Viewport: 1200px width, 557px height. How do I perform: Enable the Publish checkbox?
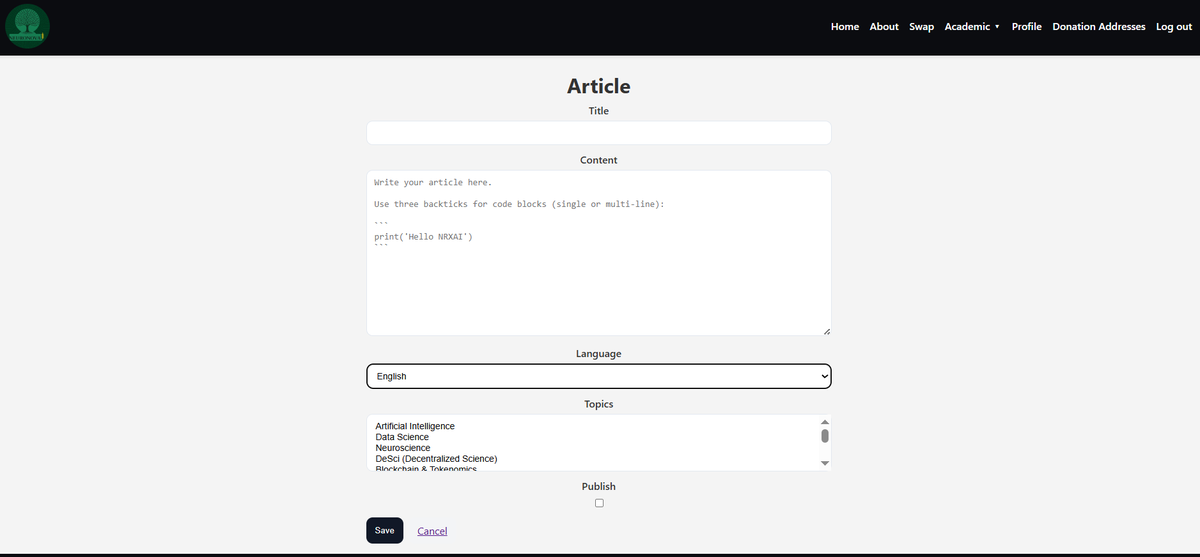(x=599, y=503)
